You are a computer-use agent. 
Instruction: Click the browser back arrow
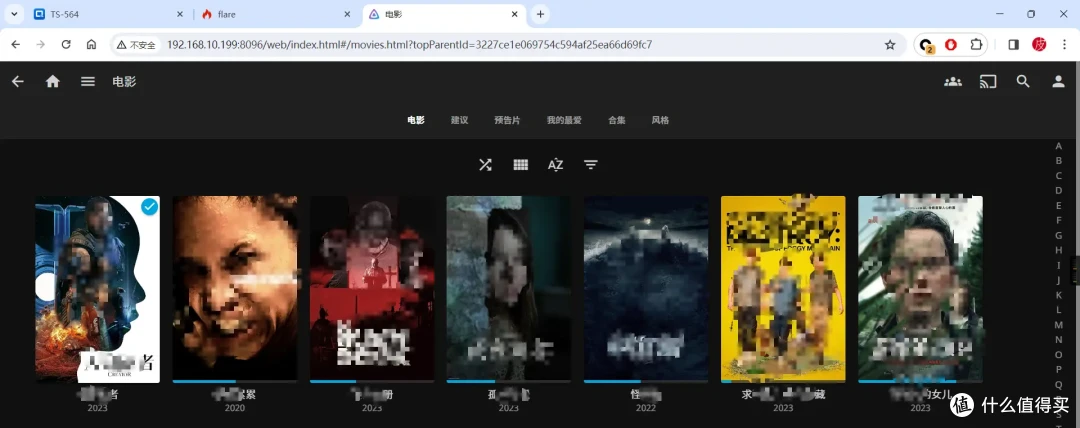point(16,44)
